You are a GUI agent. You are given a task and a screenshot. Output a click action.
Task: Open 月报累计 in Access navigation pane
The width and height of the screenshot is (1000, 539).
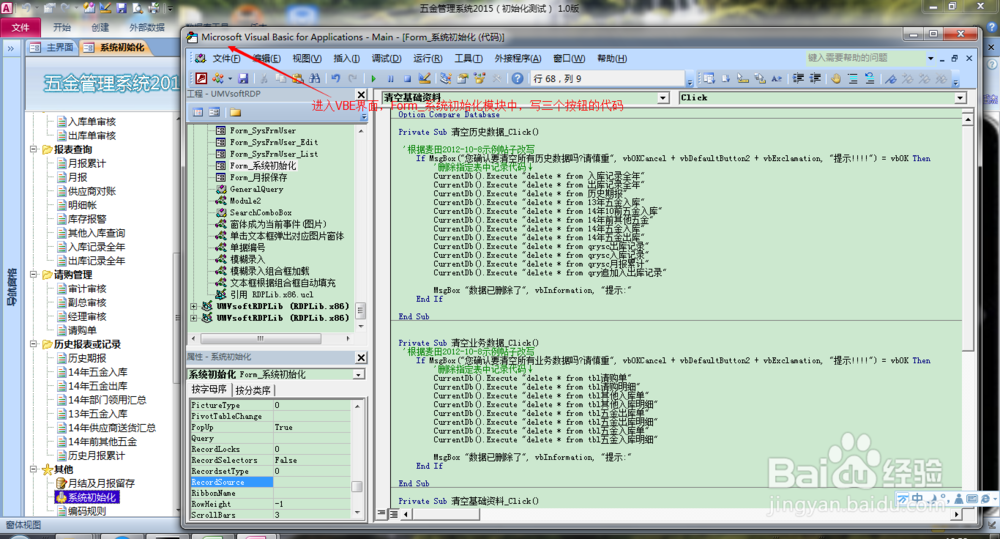(x=87, y=163)
